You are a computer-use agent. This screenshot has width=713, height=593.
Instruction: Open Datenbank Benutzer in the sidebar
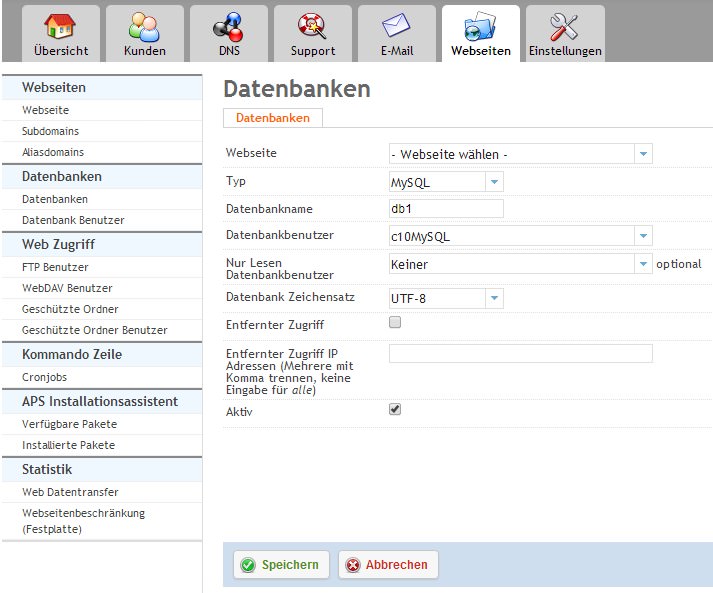pyautogui.click(x=73, y=220)
